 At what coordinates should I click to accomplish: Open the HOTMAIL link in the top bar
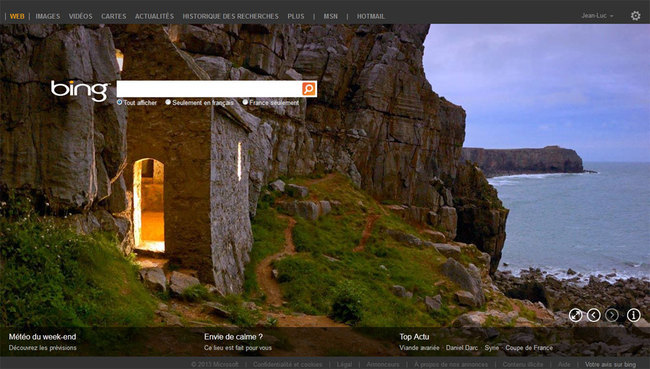click(371, 16)
